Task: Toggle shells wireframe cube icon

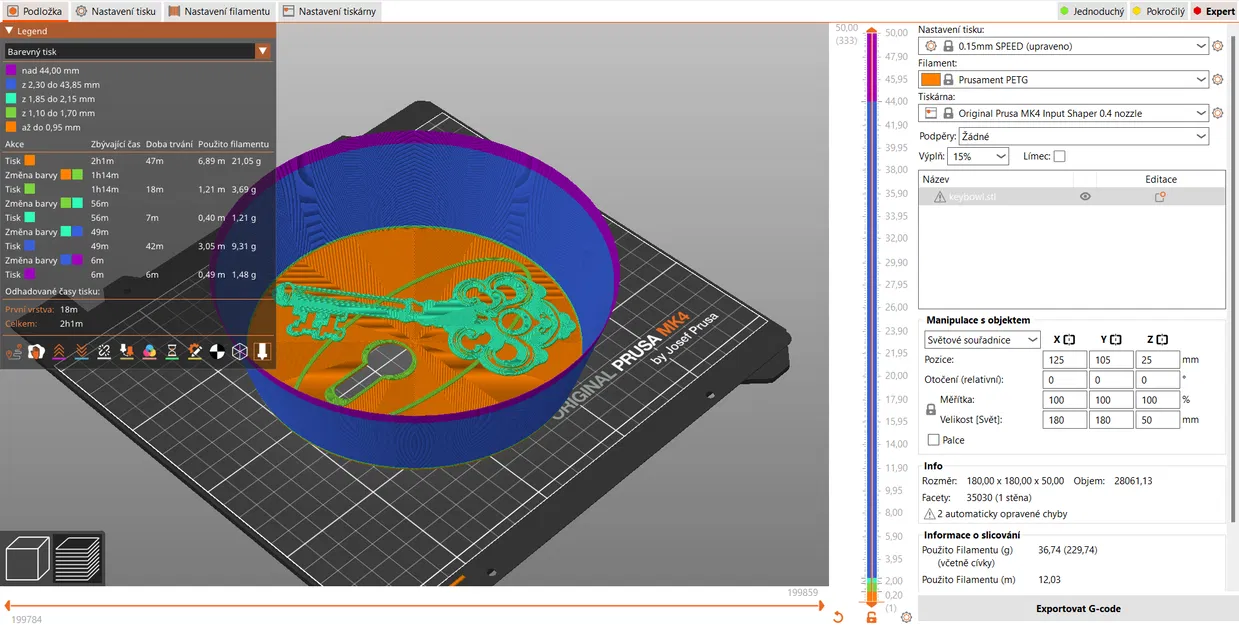Action: pos(240,351)
